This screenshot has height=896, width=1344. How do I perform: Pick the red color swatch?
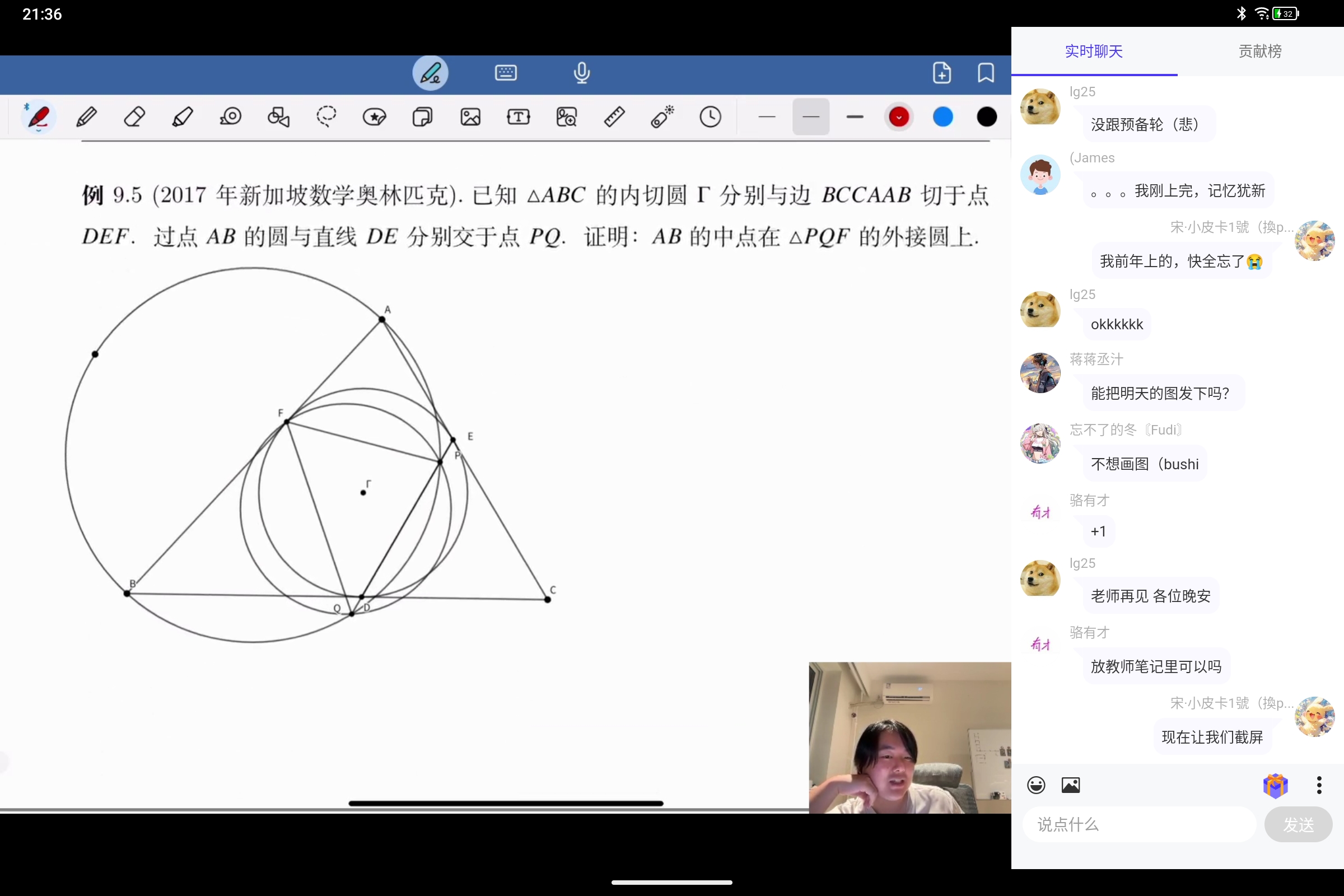point(899,117)
